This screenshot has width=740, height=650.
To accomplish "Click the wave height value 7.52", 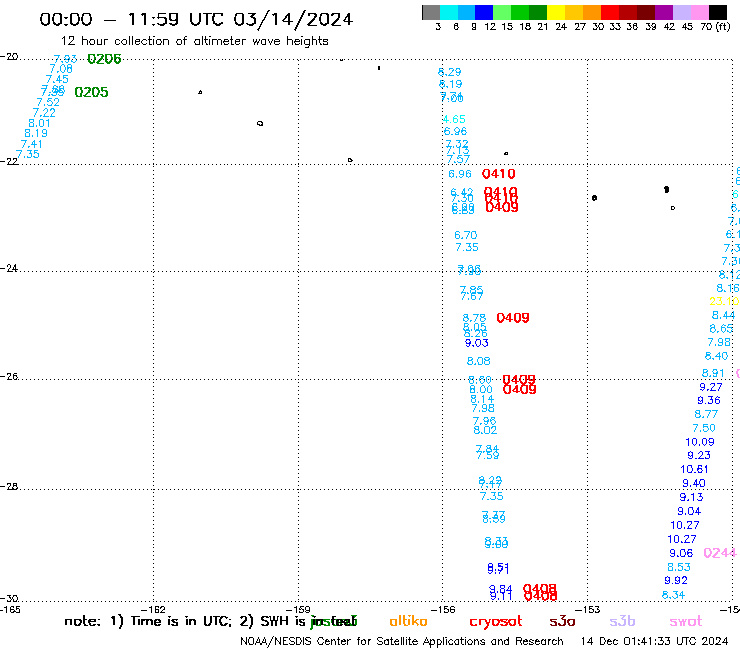I will [x=48, y=102].
